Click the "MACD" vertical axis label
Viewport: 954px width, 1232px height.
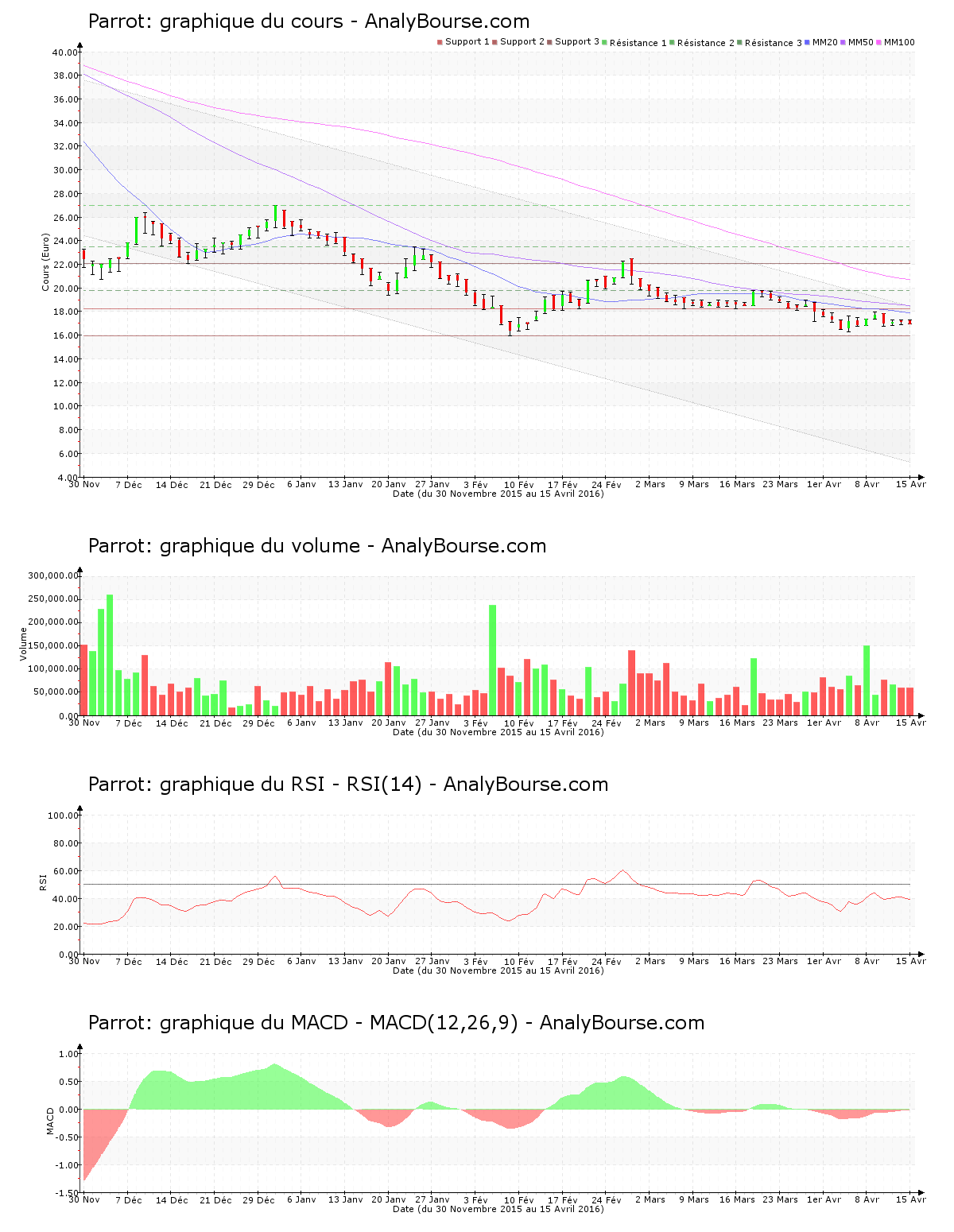(x=51, y=1121)
